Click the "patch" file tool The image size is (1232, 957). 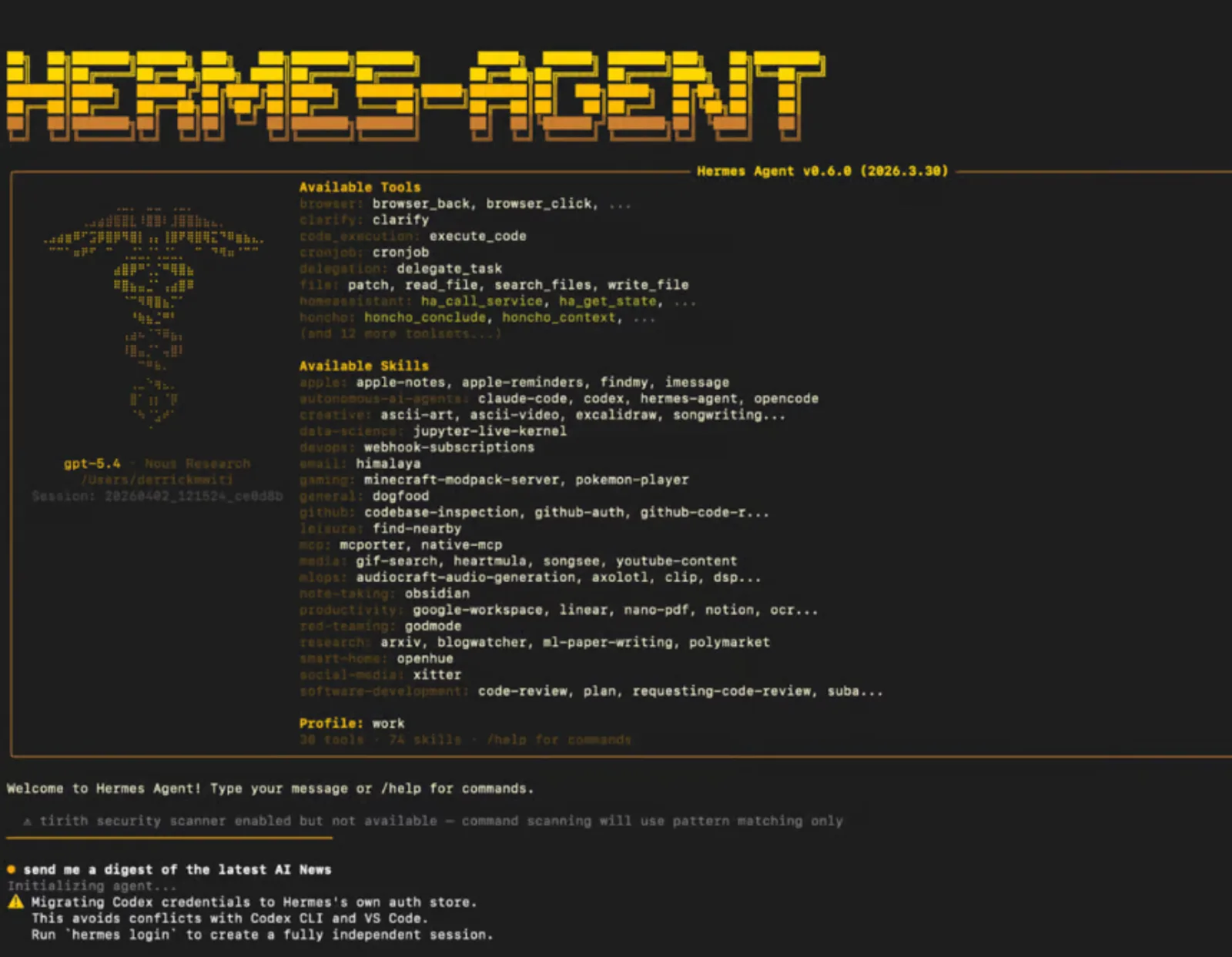click(x=368, y=285)
